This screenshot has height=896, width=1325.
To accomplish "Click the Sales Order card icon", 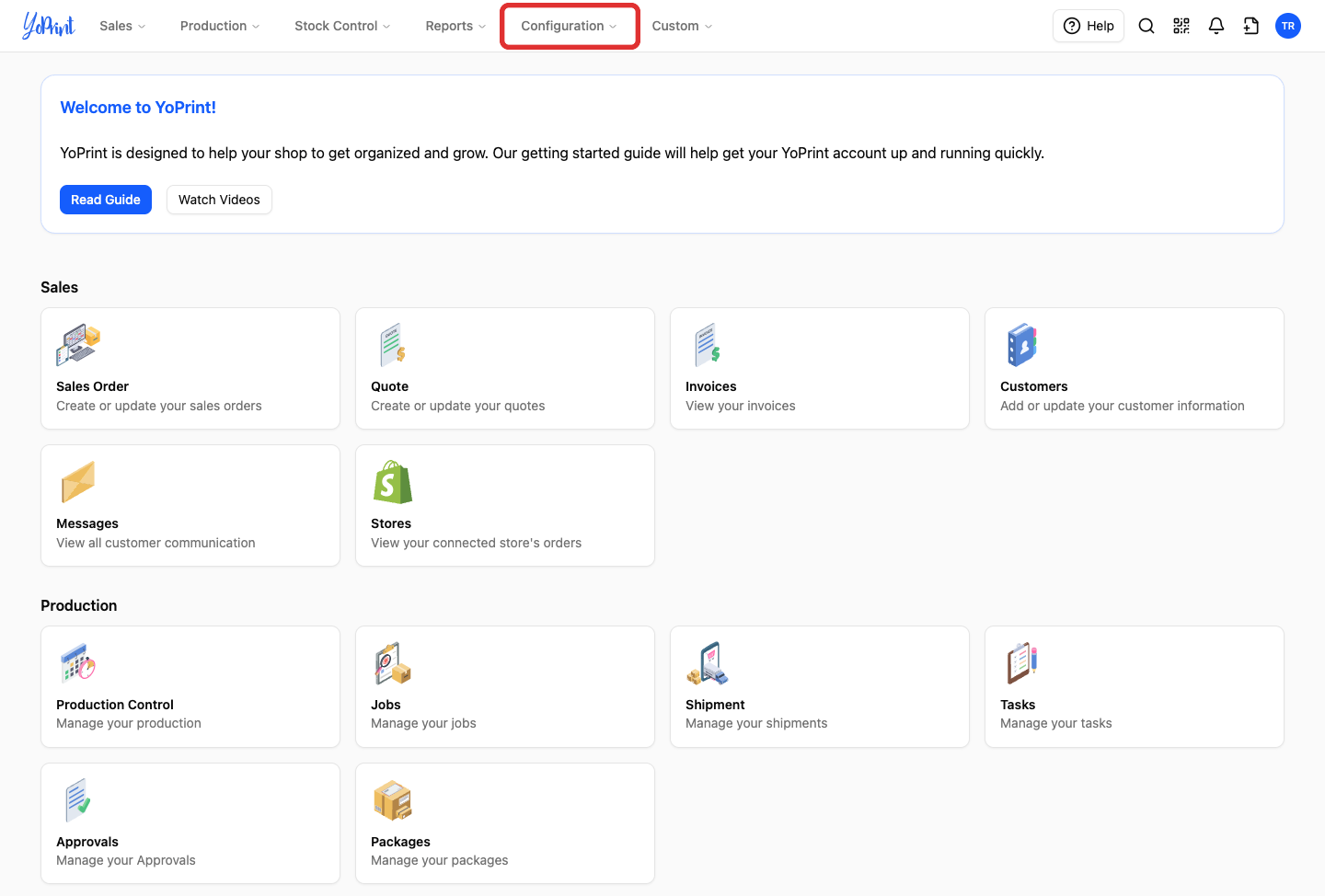I will point(78,346).
